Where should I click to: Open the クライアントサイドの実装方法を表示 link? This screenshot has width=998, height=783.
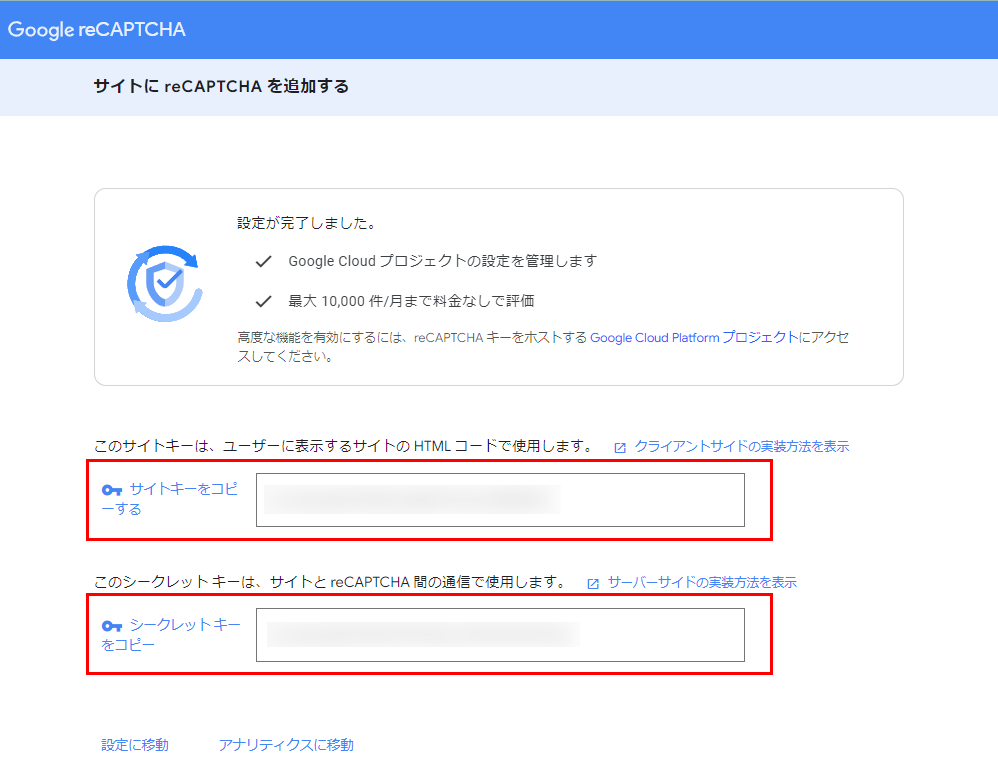(741, 447)
